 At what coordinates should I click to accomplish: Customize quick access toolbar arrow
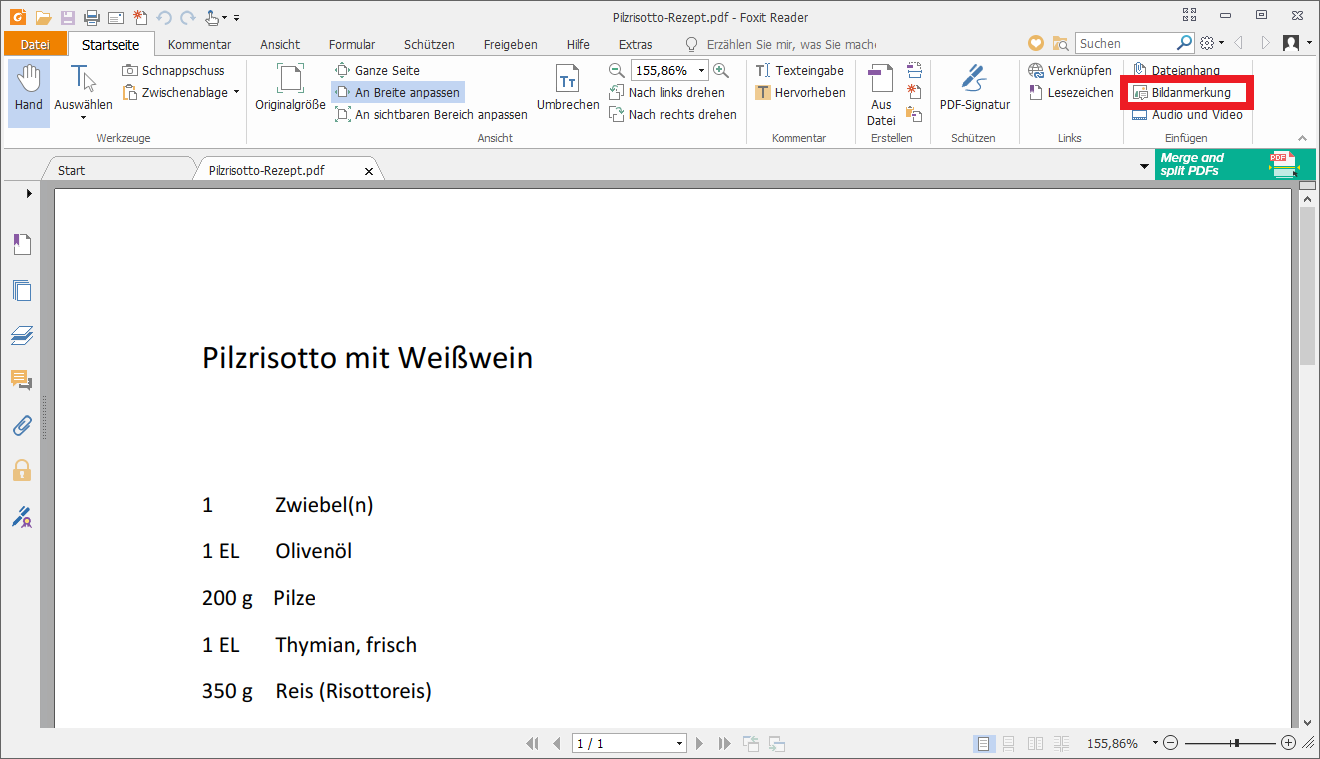tap(236, 18)
